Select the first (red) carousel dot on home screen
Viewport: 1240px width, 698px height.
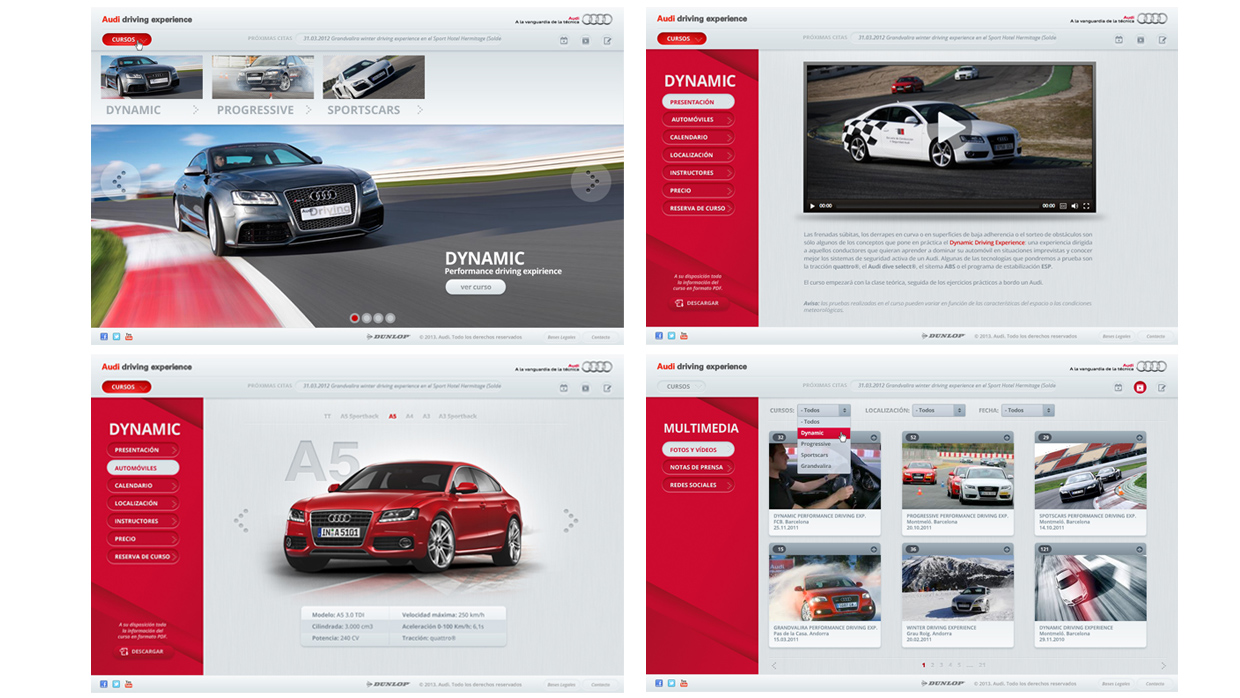point(354,318)
